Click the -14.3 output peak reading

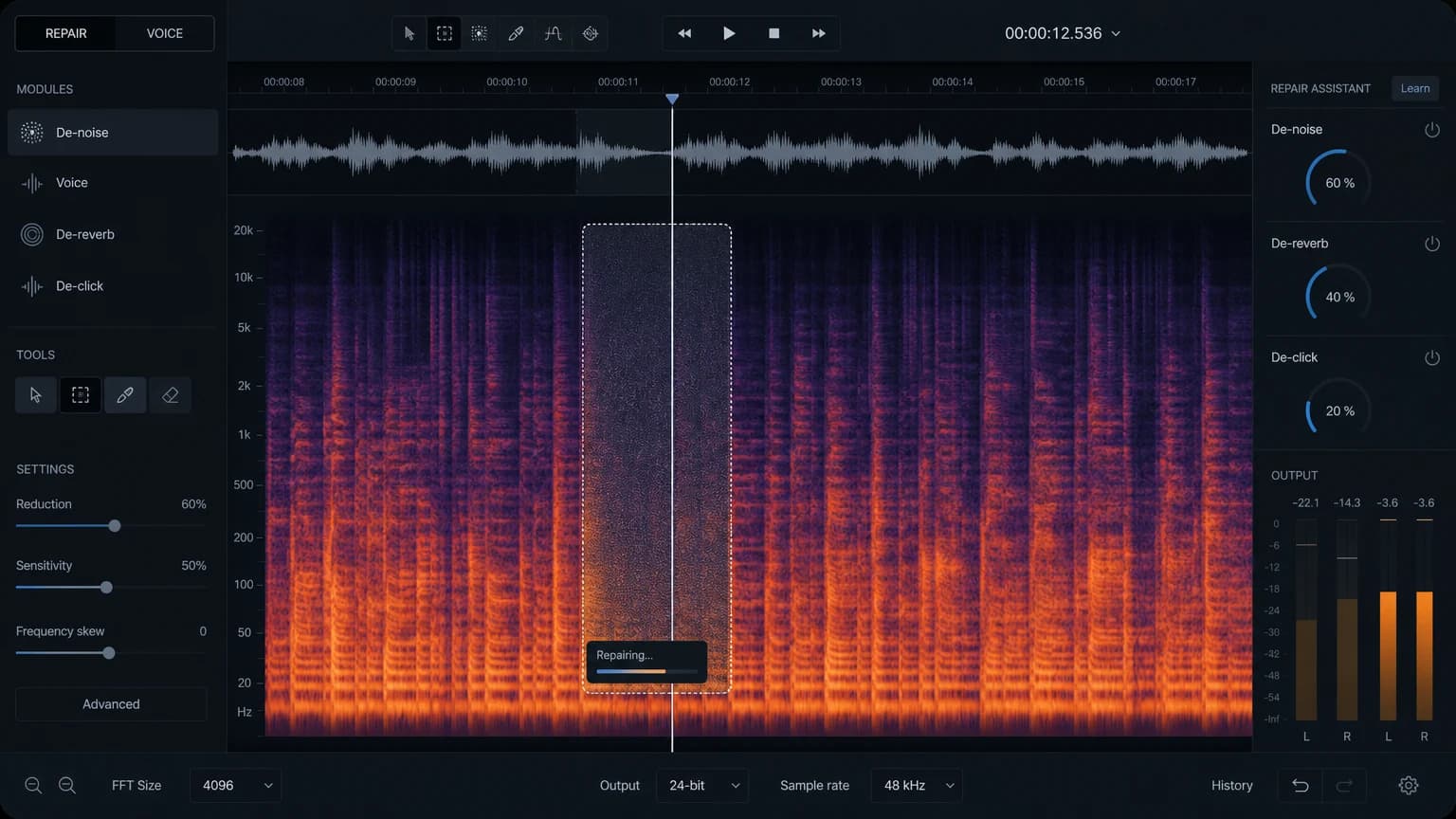click(x=1346, y=503)
